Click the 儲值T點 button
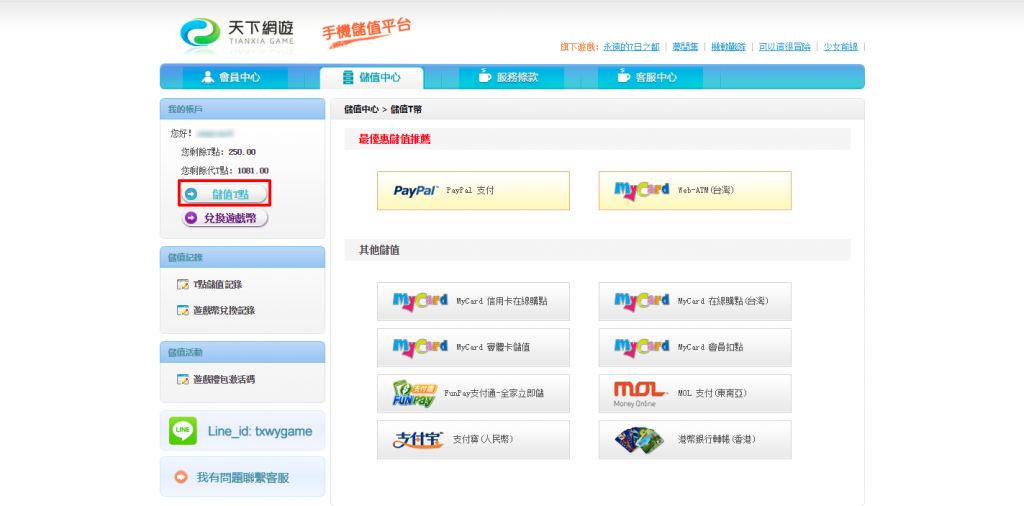This screenshot has width=1024, height=506. [225, 194]
